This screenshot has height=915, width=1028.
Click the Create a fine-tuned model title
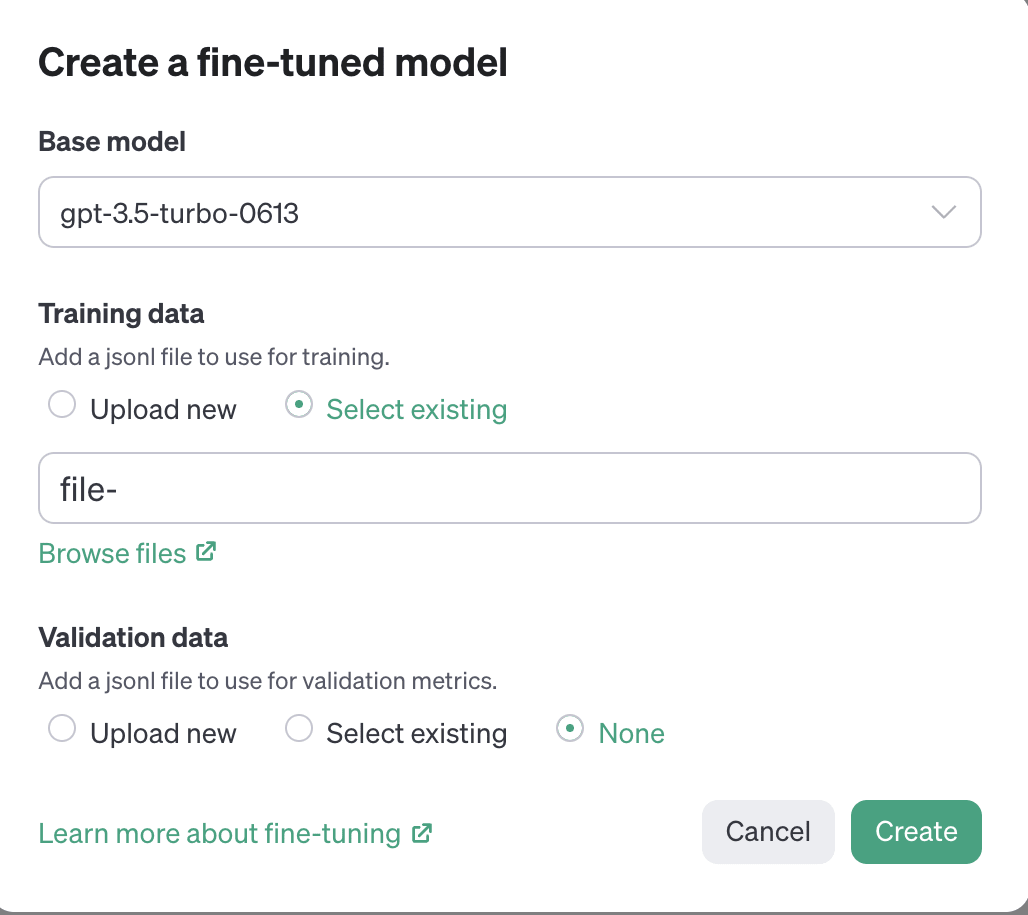[x=273, y=63]
